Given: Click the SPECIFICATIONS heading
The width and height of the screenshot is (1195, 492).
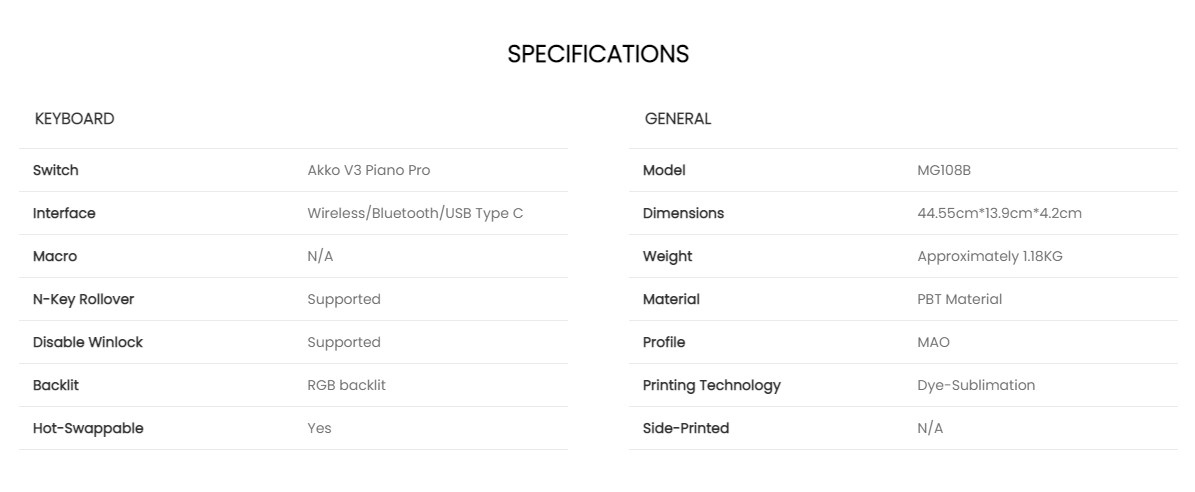Looking at the screenshot, I should point(597,54).
